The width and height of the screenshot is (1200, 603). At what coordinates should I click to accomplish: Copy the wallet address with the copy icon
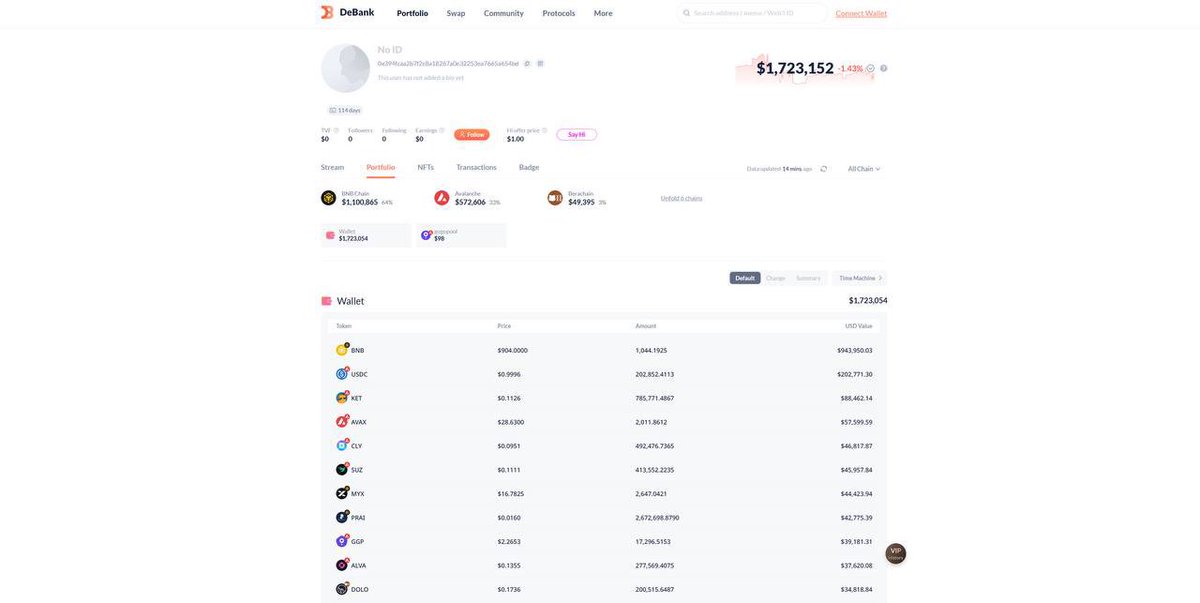tap(527, 63)
